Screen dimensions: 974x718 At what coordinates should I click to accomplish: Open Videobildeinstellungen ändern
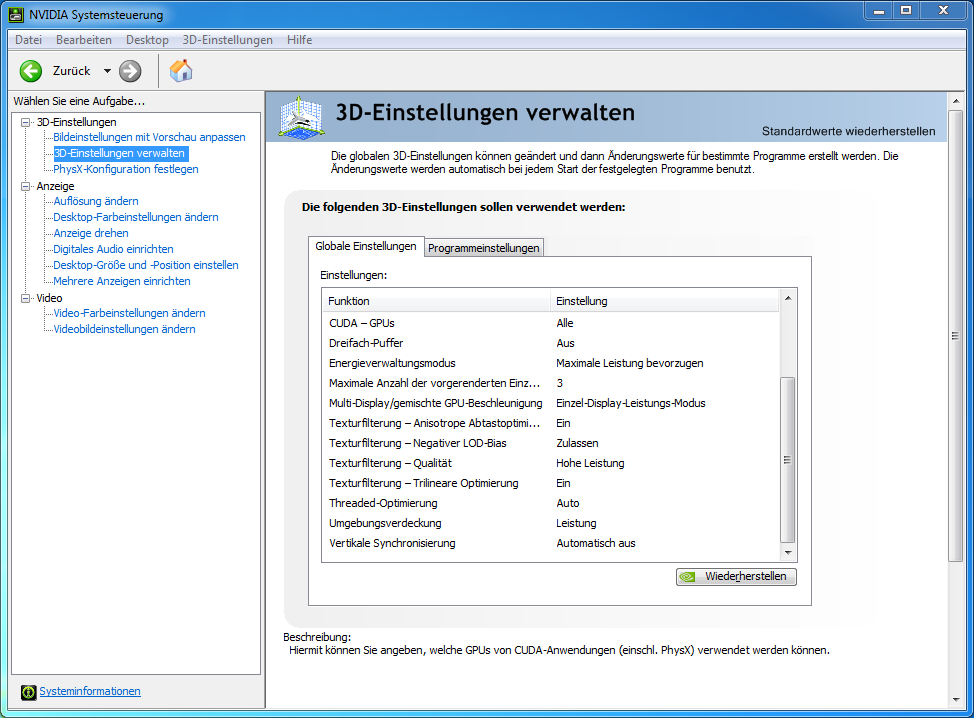(x=124, y=329)
